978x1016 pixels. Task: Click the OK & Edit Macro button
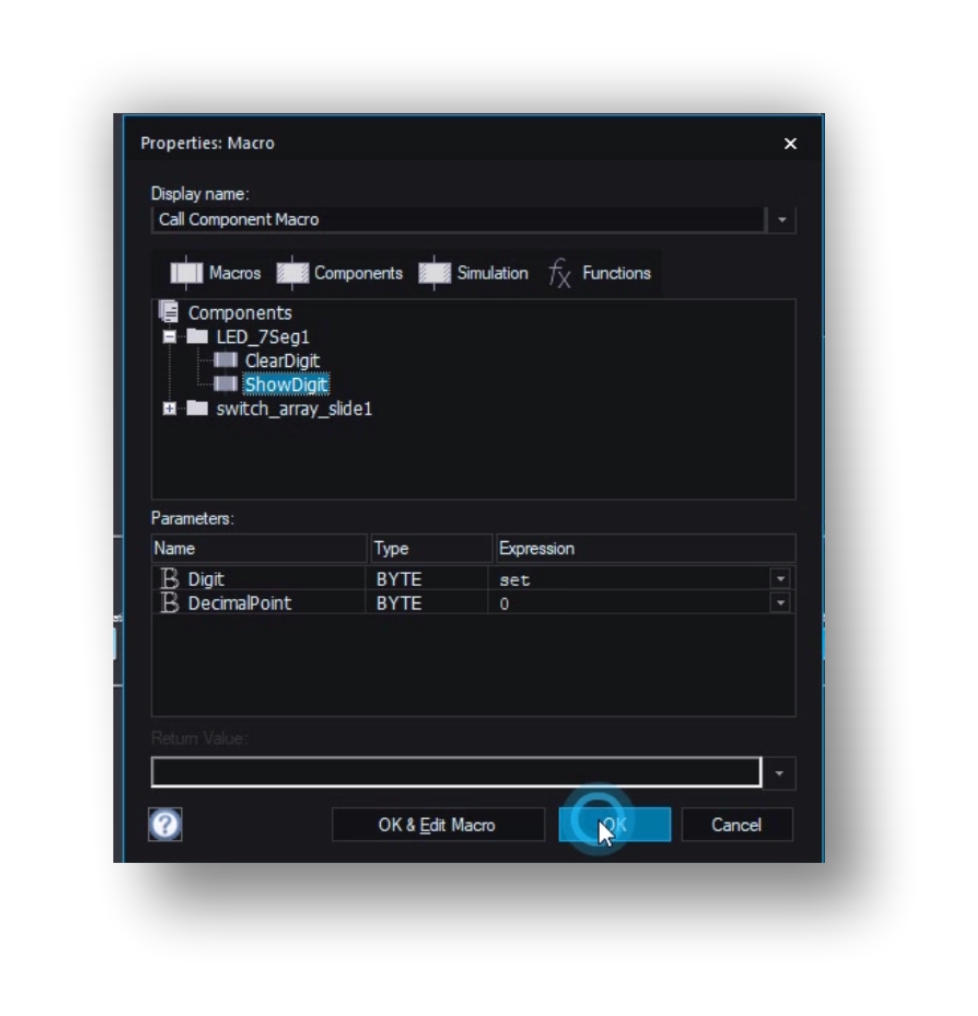tap(437, 825)
